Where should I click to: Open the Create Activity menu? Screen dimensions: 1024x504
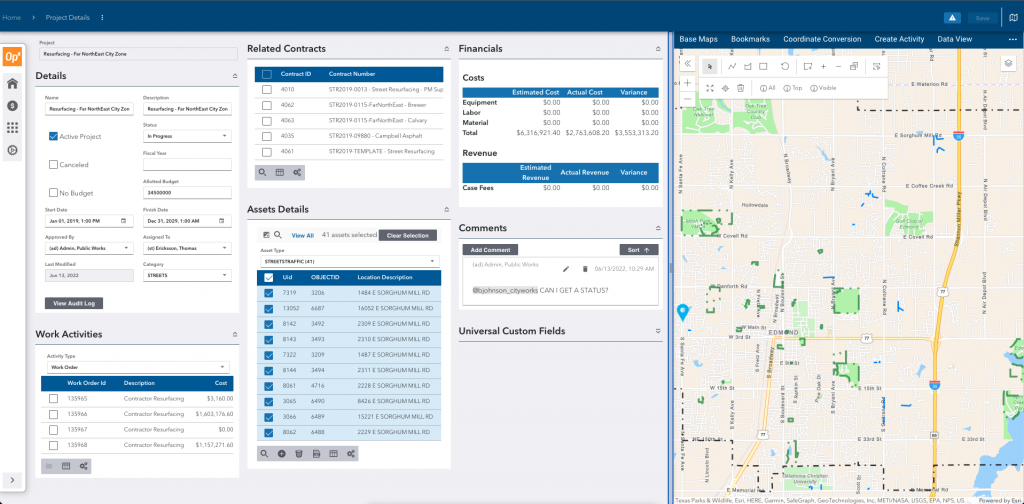899,39
